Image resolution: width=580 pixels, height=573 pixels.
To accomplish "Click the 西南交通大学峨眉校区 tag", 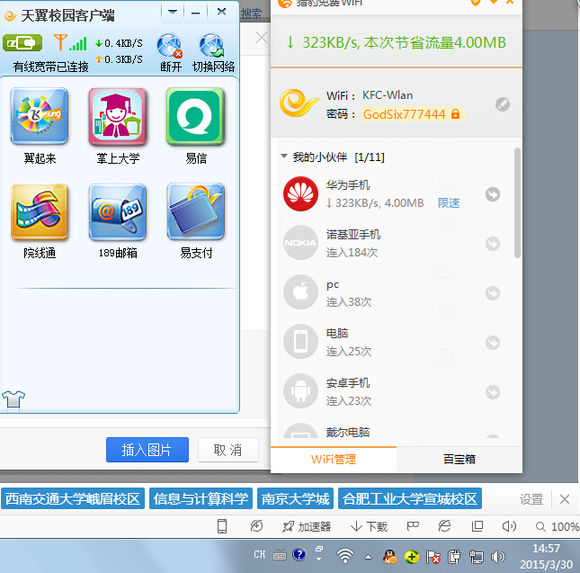I will (72, 499).
